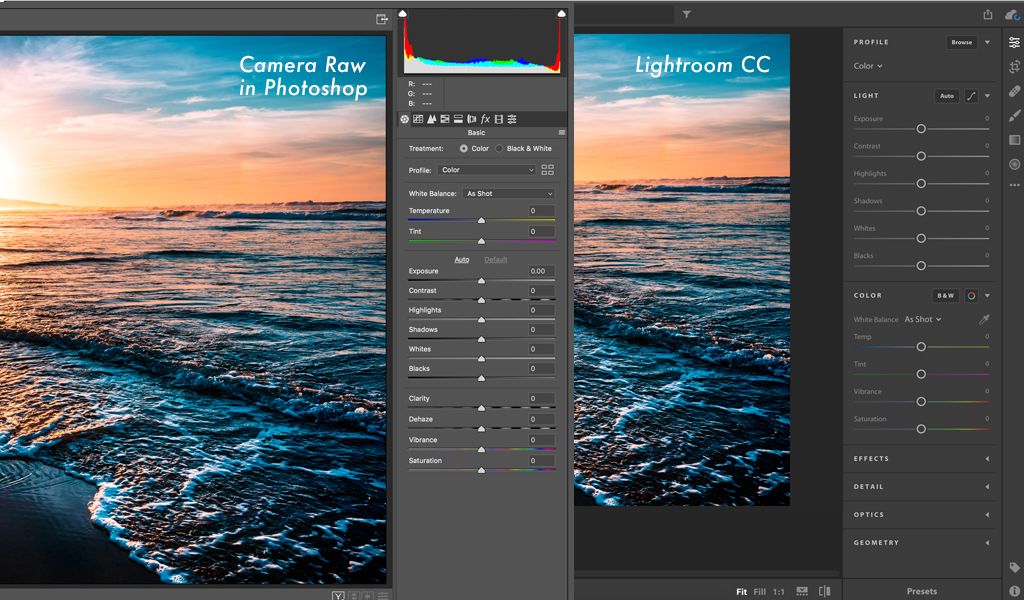
Task: Open the Calibration tab in Camera Raw
Action: coord(499,119)
